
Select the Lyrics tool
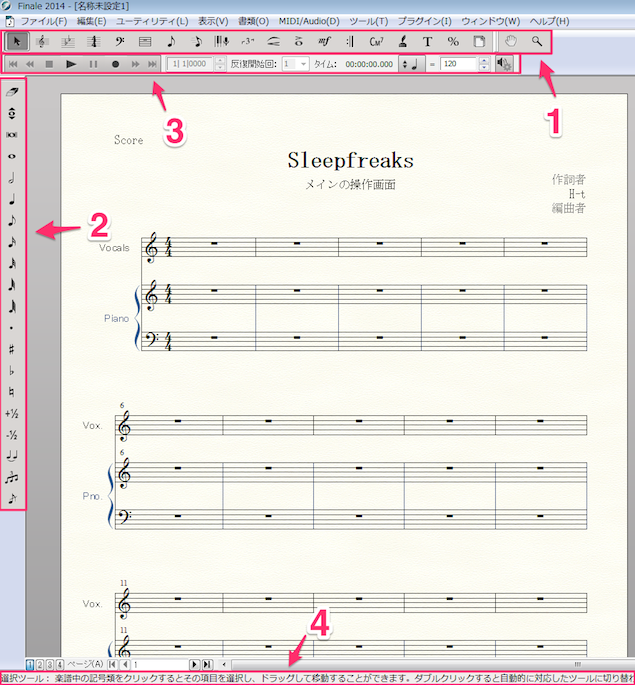click(x=402, y=42)
